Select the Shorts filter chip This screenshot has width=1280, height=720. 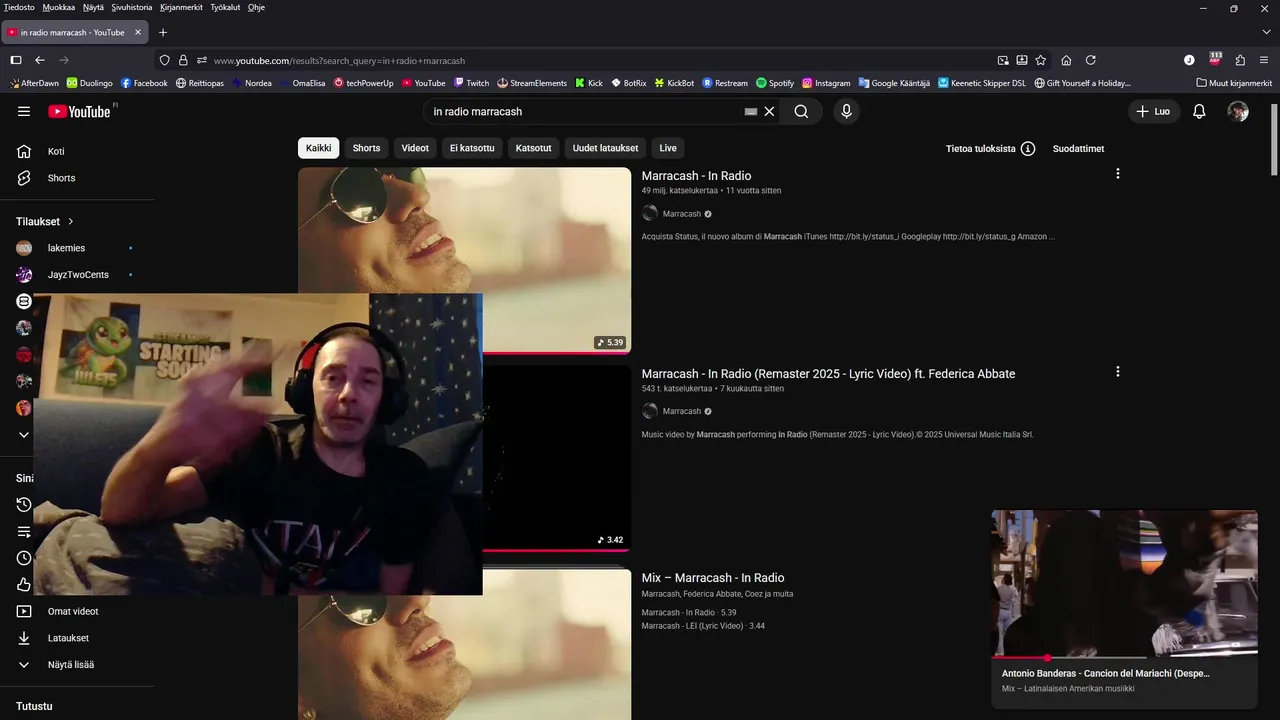click(x=366, y=148)
